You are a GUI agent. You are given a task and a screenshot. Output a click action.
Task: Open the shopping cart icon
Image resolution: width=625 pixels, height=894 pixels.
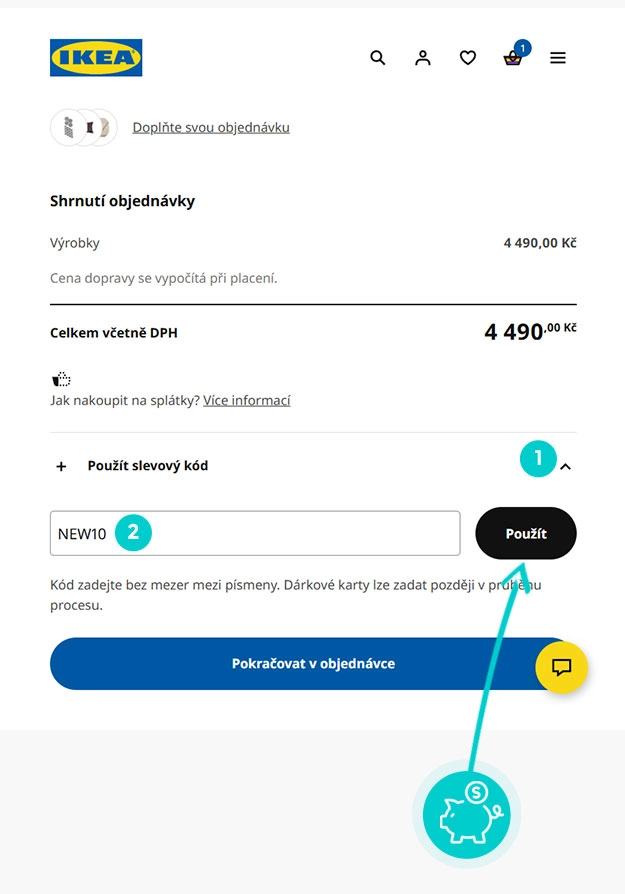[512, 60]
